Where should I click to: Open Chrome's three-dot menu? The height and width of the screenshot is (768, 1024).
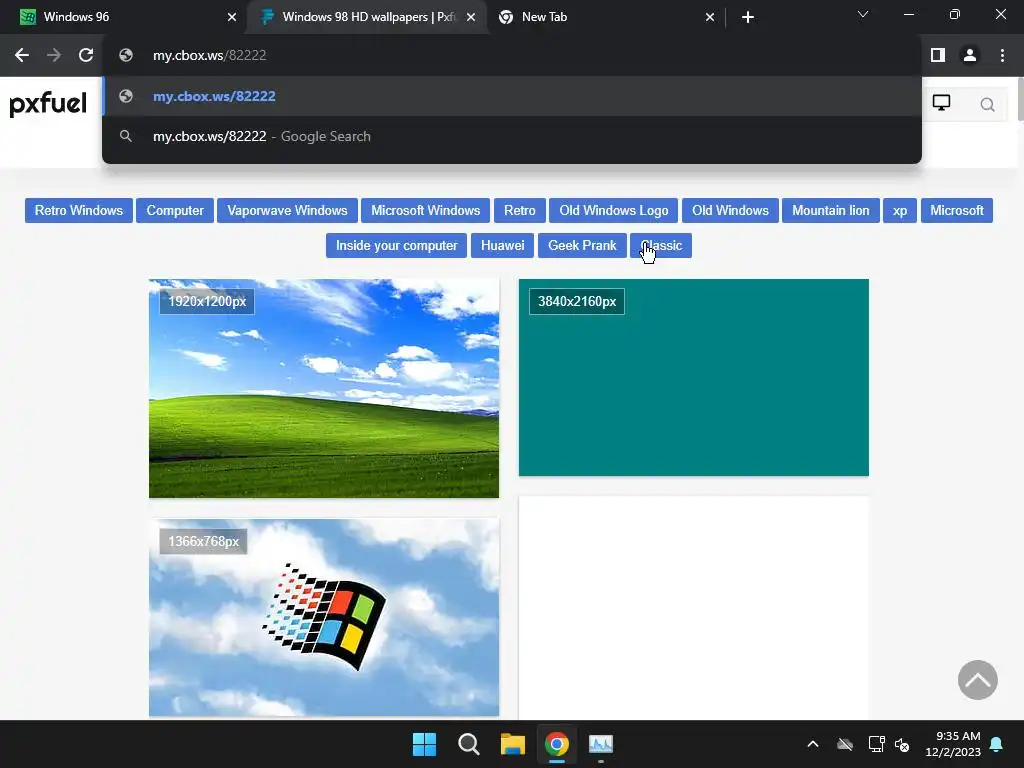1002,56
